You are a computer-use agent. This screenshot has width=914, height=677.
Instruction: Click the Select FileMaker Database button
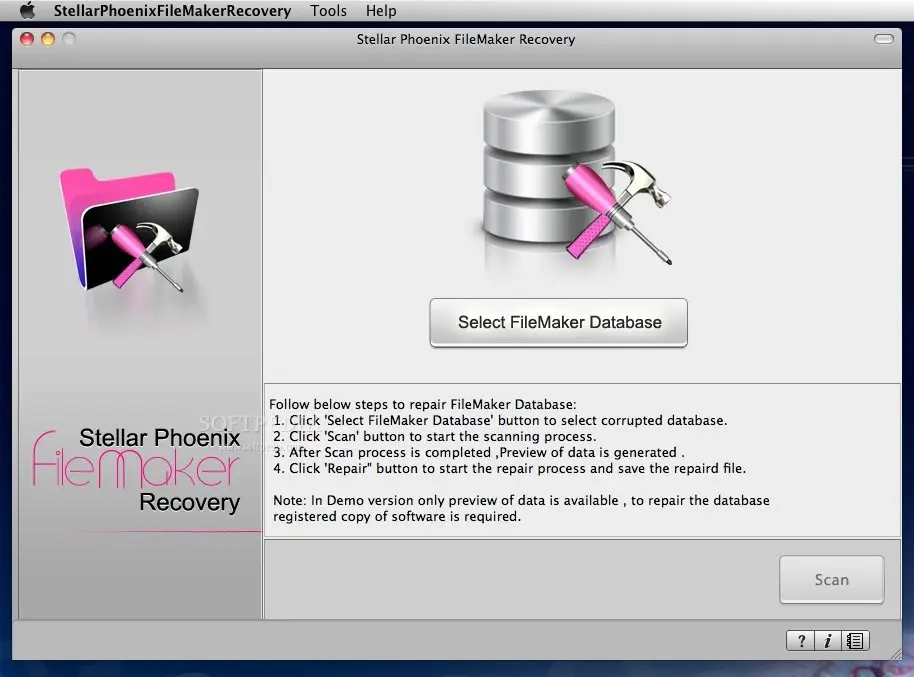558,322
